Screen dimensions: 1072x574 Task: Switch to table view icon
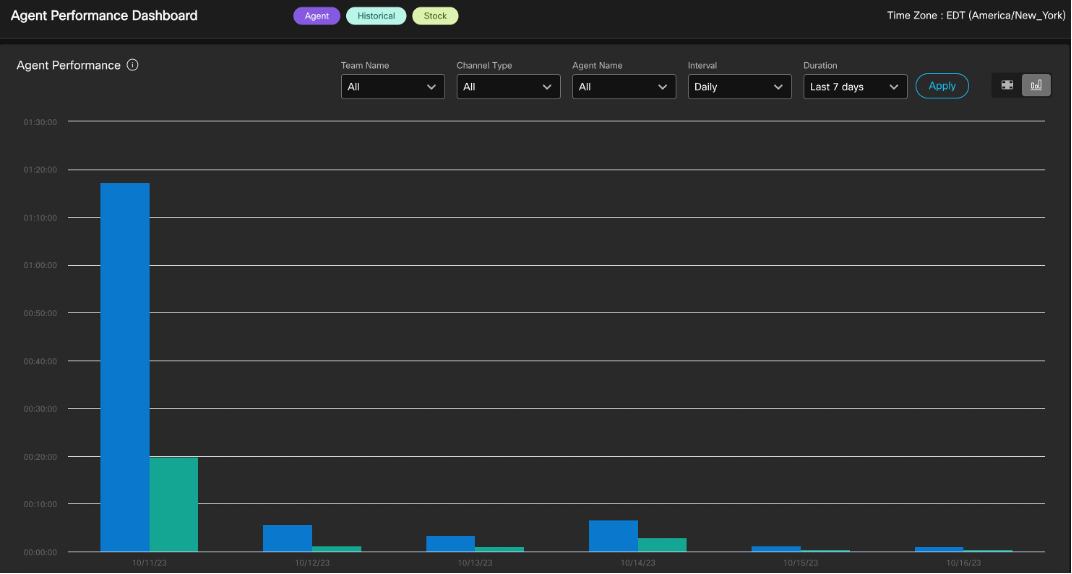pyautogui.click(x=1007, y=85)
